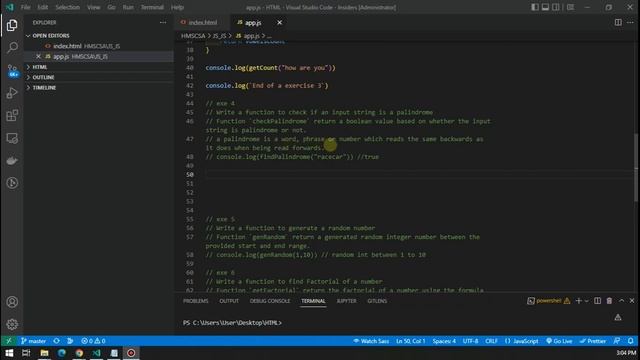
Task: Open the Remote Explorer view
Action: 12,138
